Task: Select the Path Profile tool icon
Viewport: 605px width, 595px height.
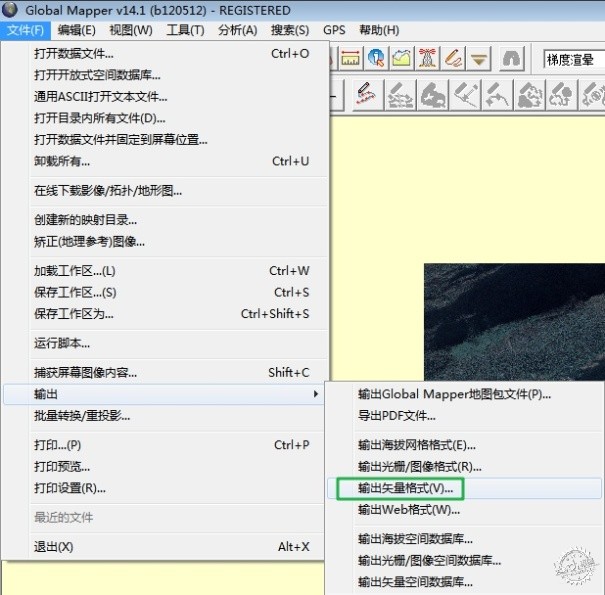Action: pyautogui.click(x=402, y=58)
